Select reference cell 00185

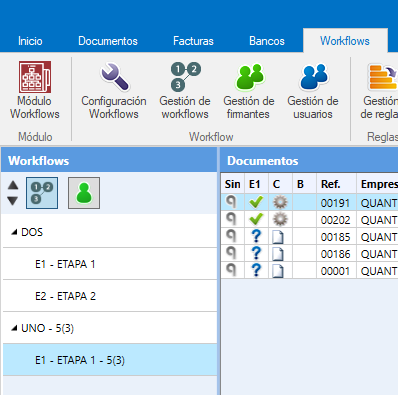click(x=336, y=237)
